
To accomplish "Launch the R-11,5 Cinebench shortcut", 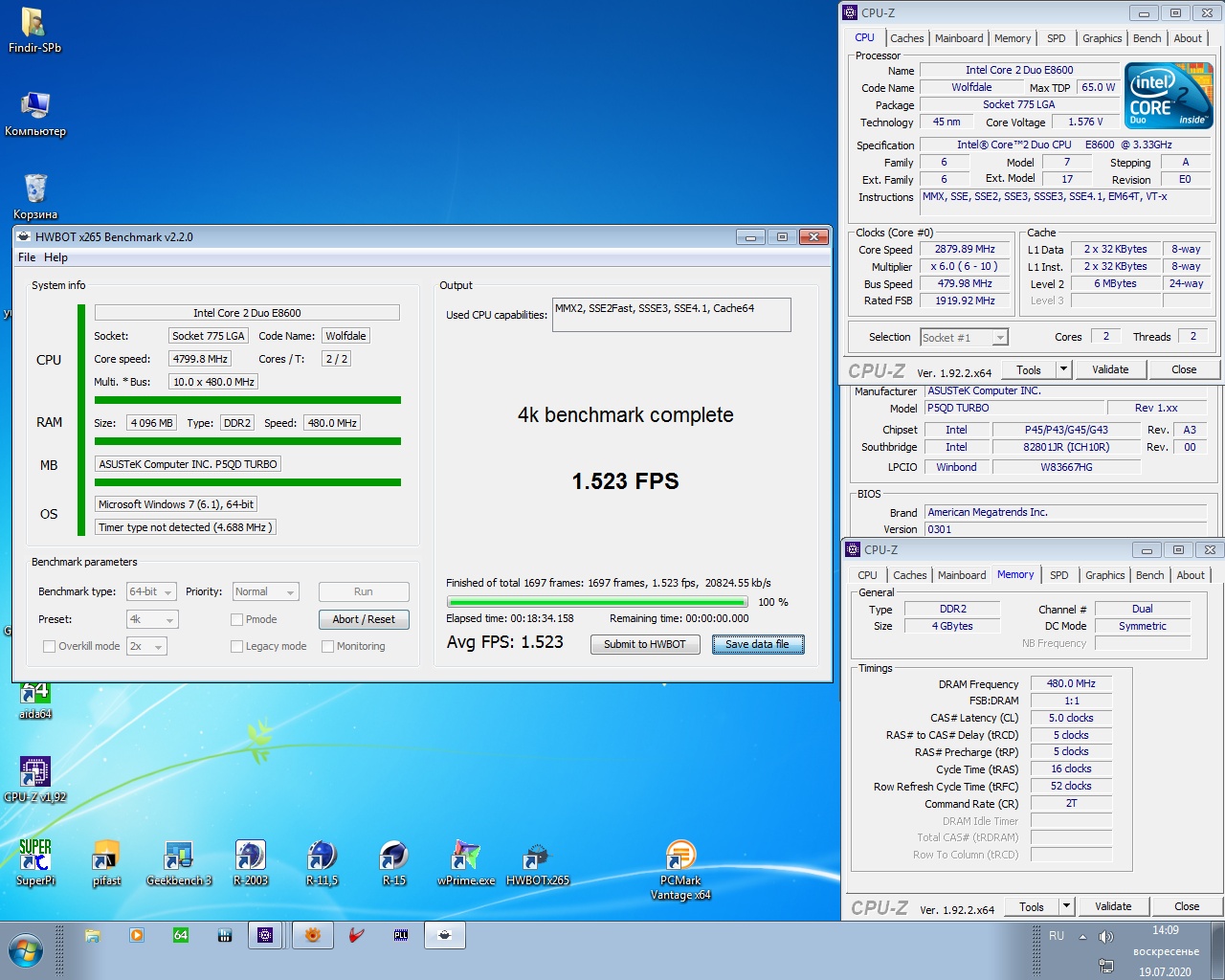I will (322, 861).
